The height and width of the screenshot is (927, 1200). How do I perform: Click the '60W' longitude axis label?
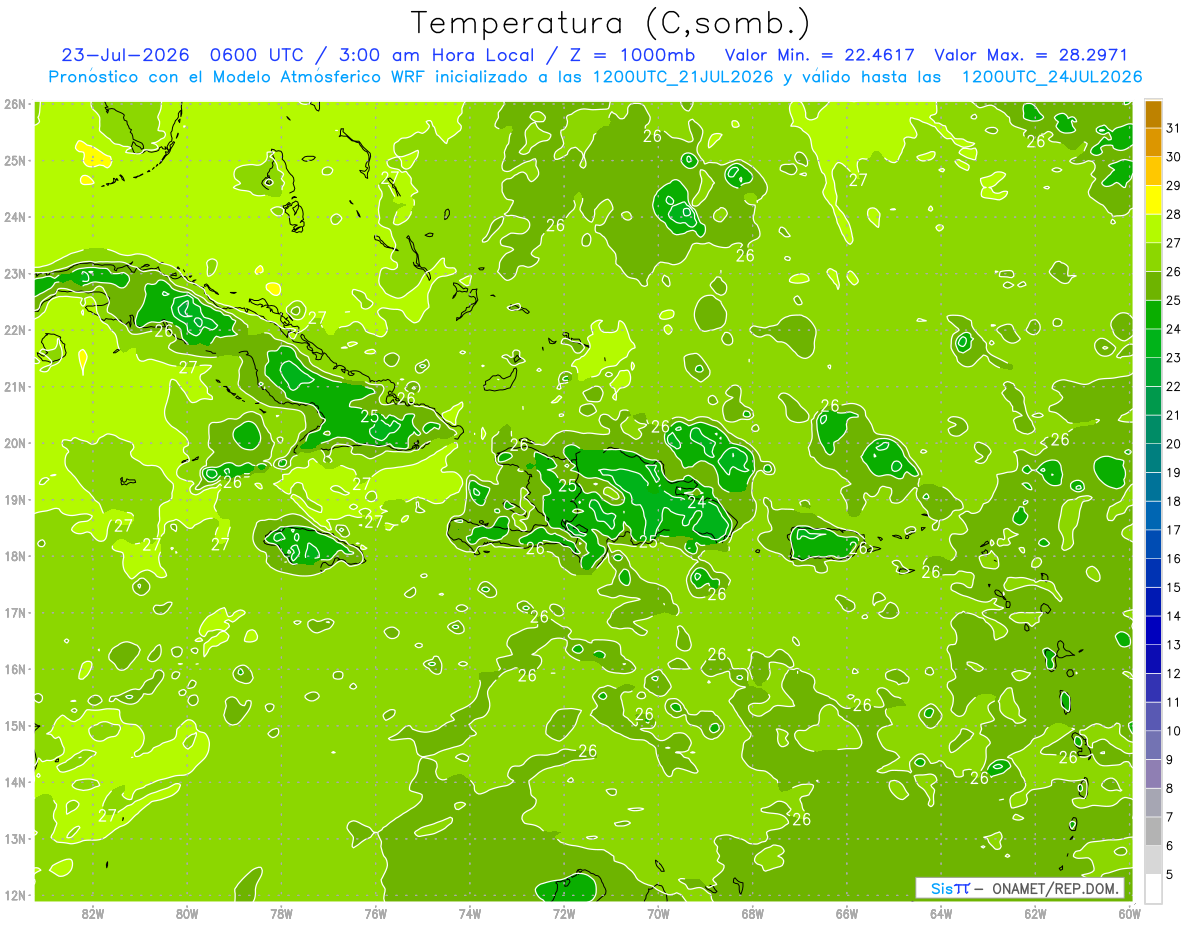[x=1129, y=914]
